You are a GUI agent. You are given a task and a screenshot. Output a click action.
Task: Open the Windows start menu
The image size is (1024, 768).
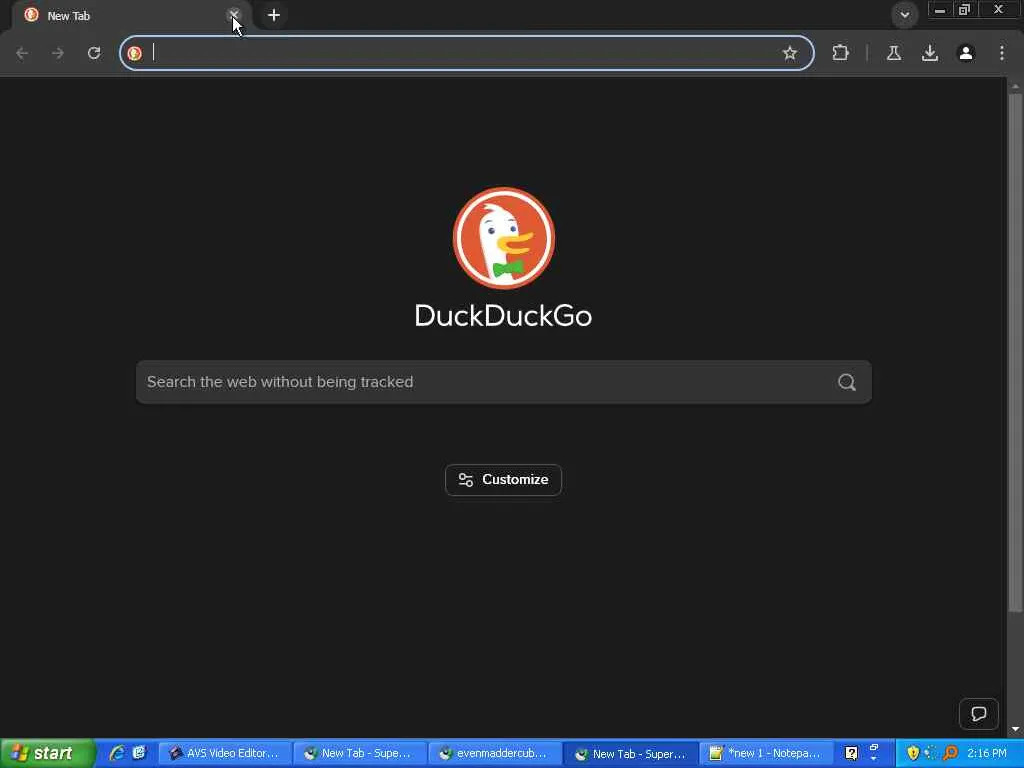click(x=46, y=753)
